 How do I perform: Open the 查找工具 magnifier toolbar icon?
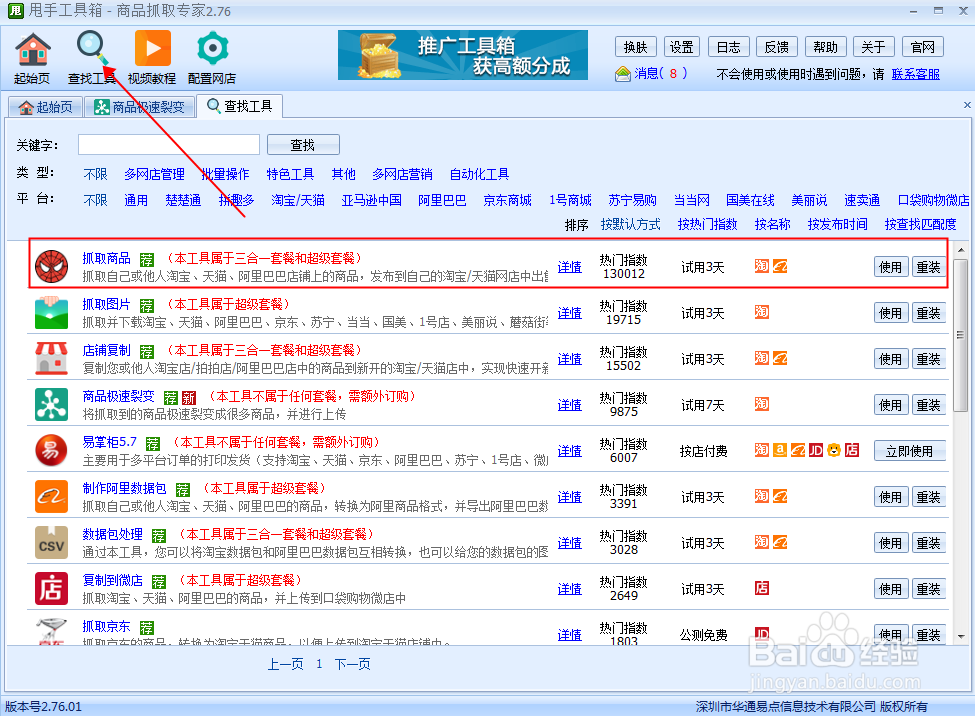coord(92,58)
